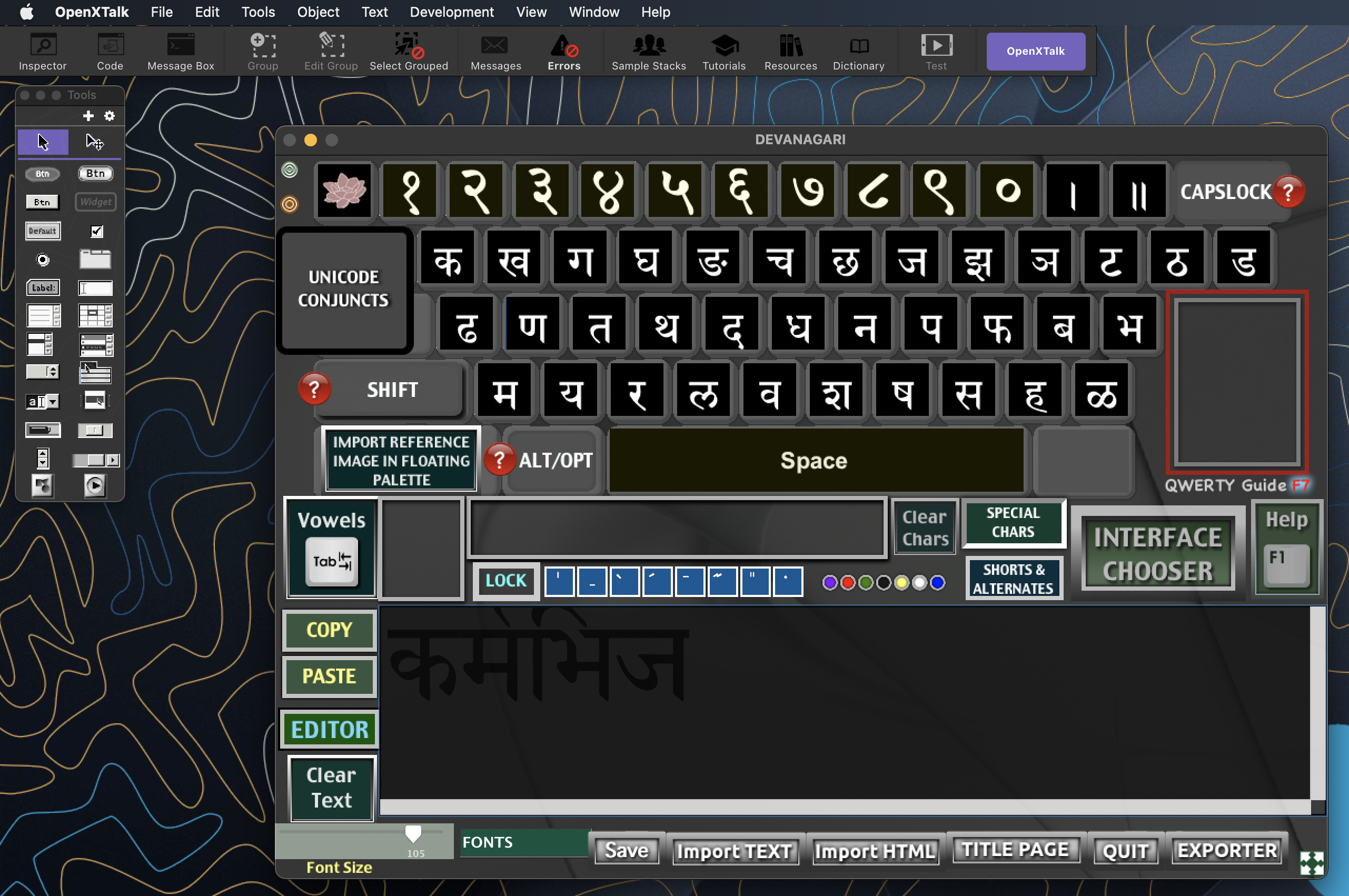The height and width of the screenshot is (896, 1349).
Task: Click the red help icon on CAPSLOCK
Action: pyautogui.click(x=1288, y=193)
